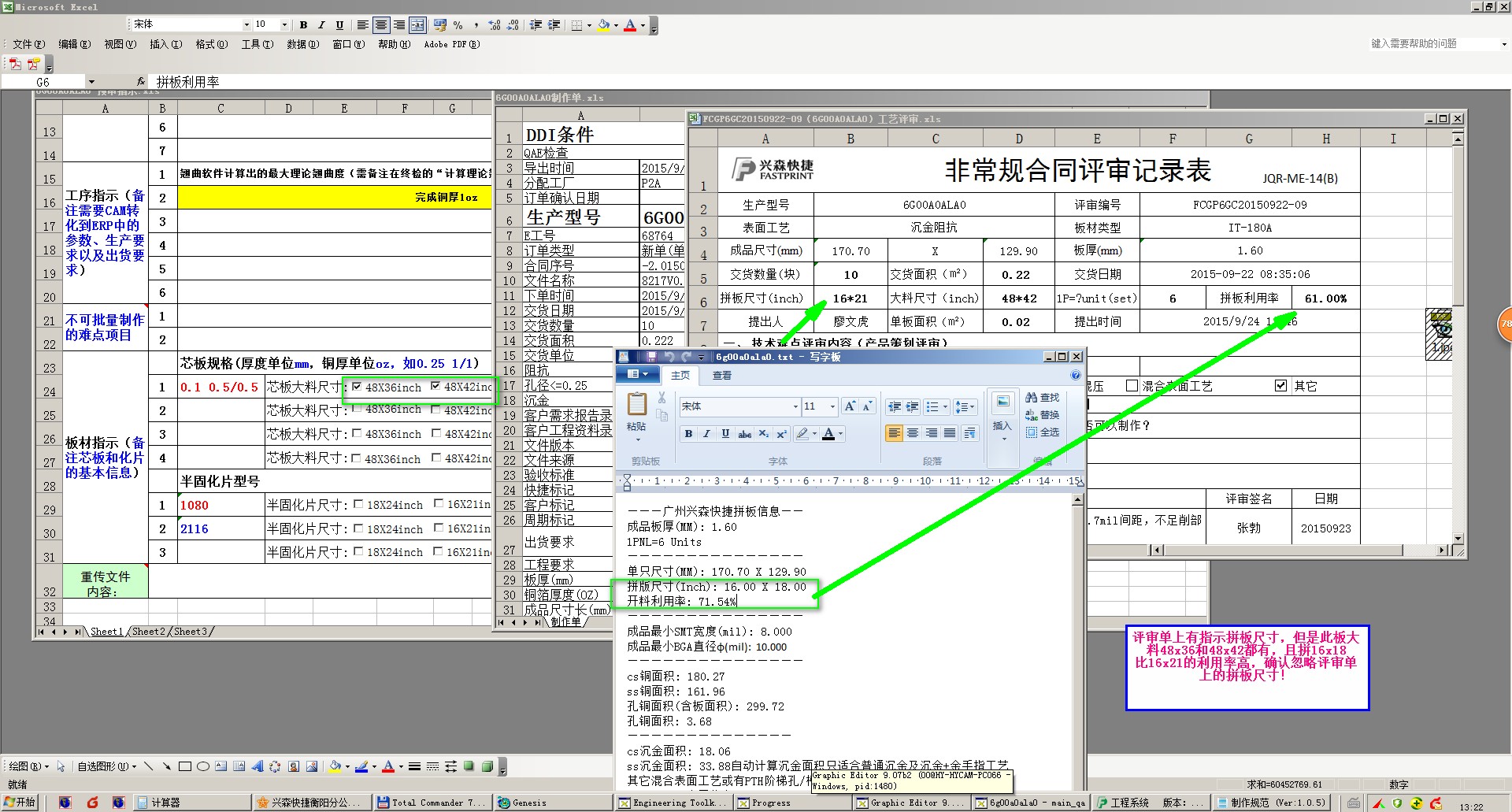Viewport: 1512px width, 812px height.
Task: Toggle first row 48X42inch checkbox
Action: (435, 386)
